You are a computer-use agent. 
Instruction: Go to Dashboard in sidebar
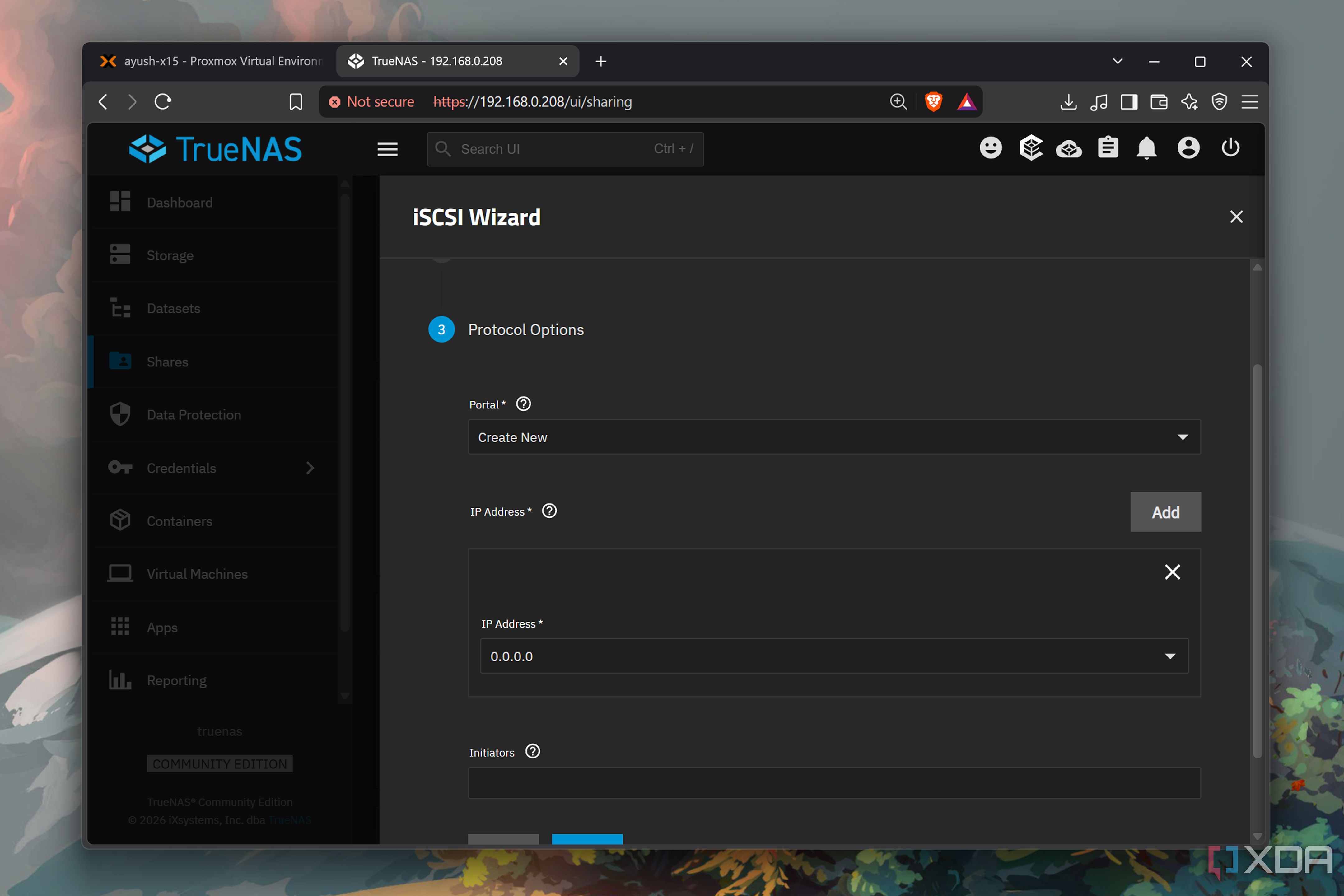pyautogui.click(x=213, y=202)
